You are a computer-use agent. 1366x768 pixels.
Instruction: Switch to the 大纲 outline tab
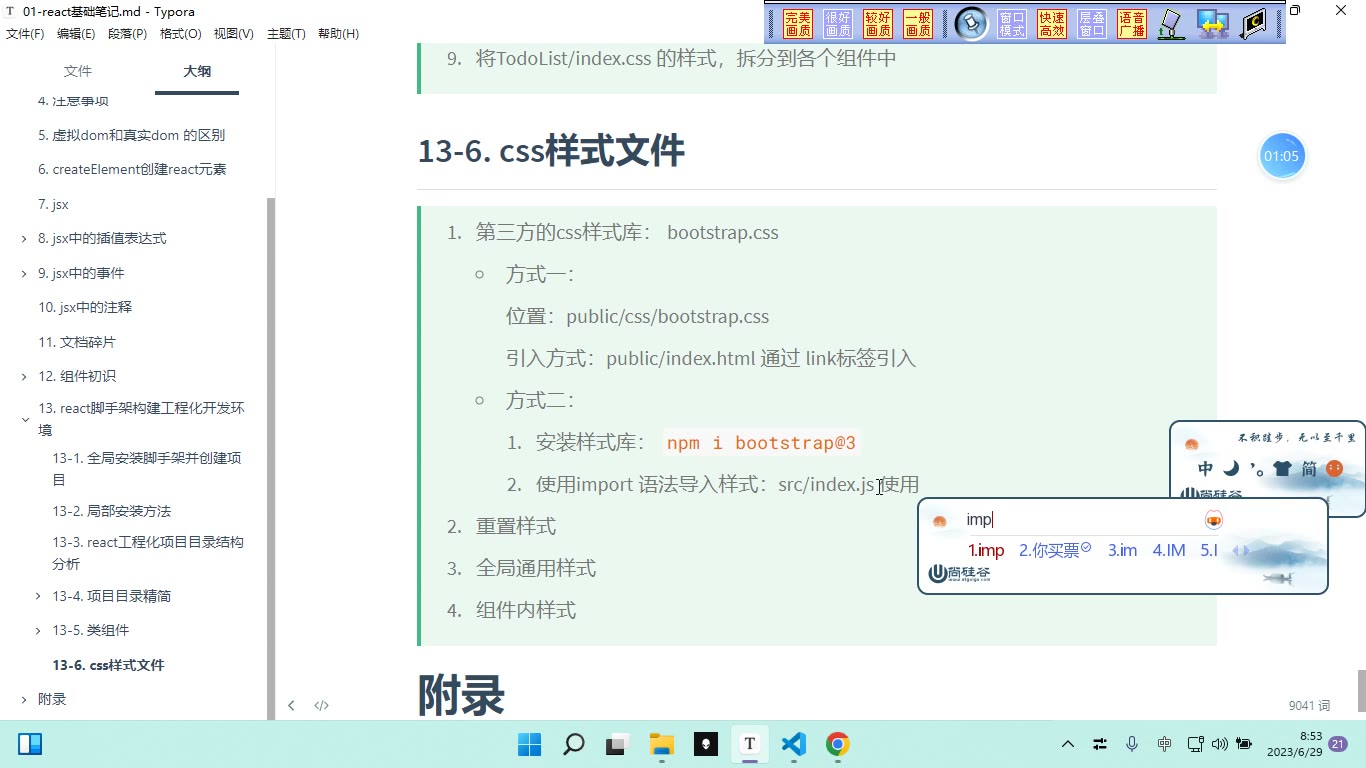point(197,71)
